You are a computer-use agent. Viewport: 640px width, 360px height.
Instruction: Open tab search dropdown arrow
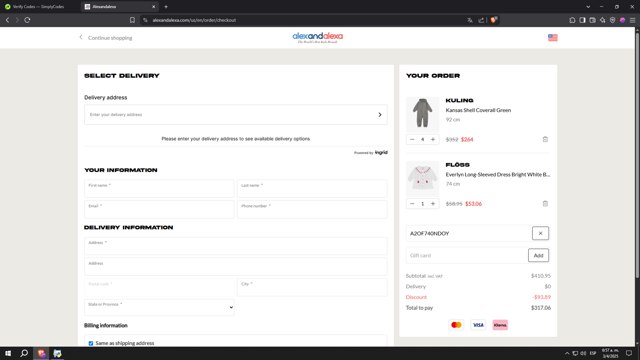click(x=588, y=7)
